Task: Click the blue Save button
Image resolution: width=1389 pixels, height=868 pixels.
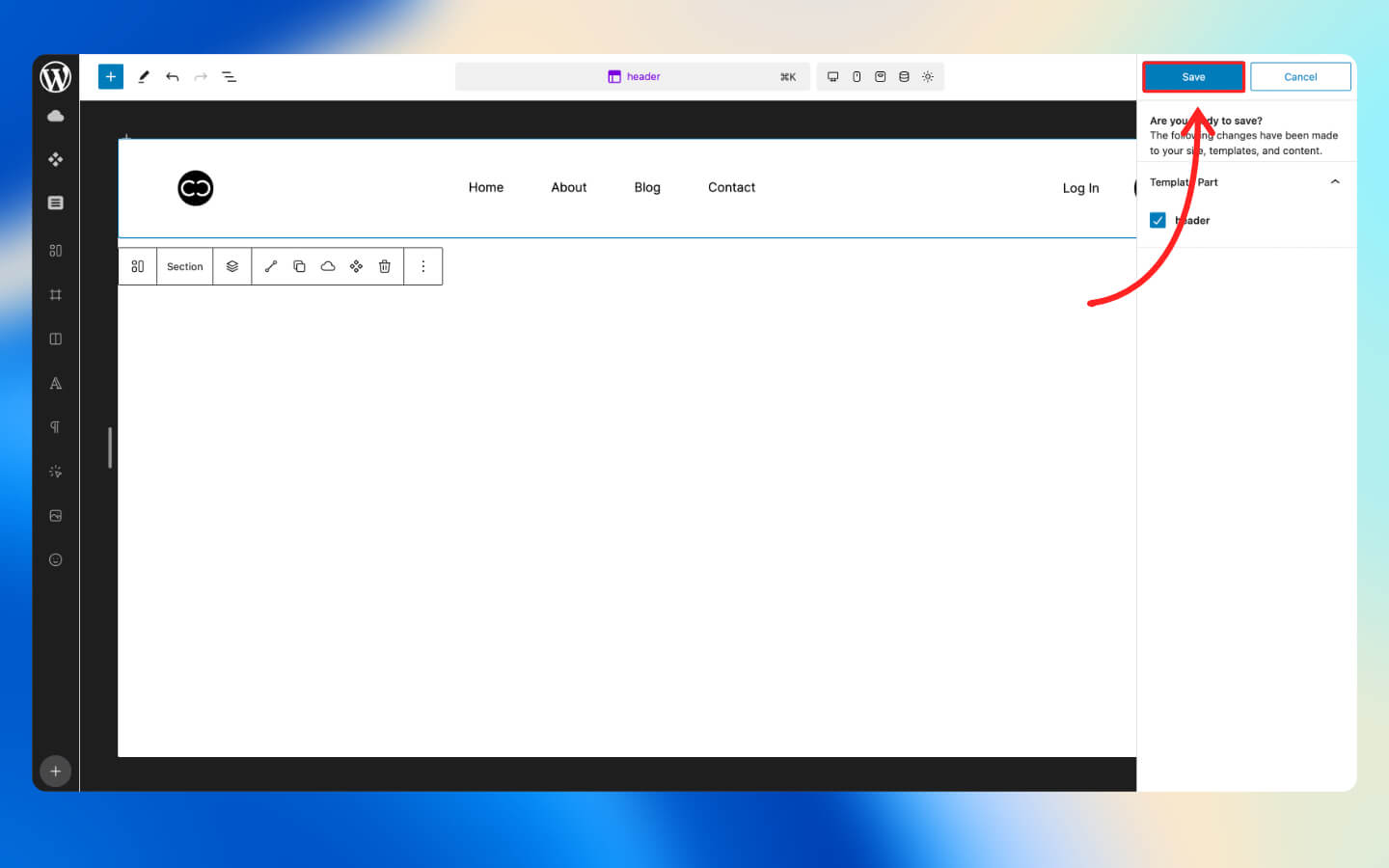Action: click(x=1193, y=77)
